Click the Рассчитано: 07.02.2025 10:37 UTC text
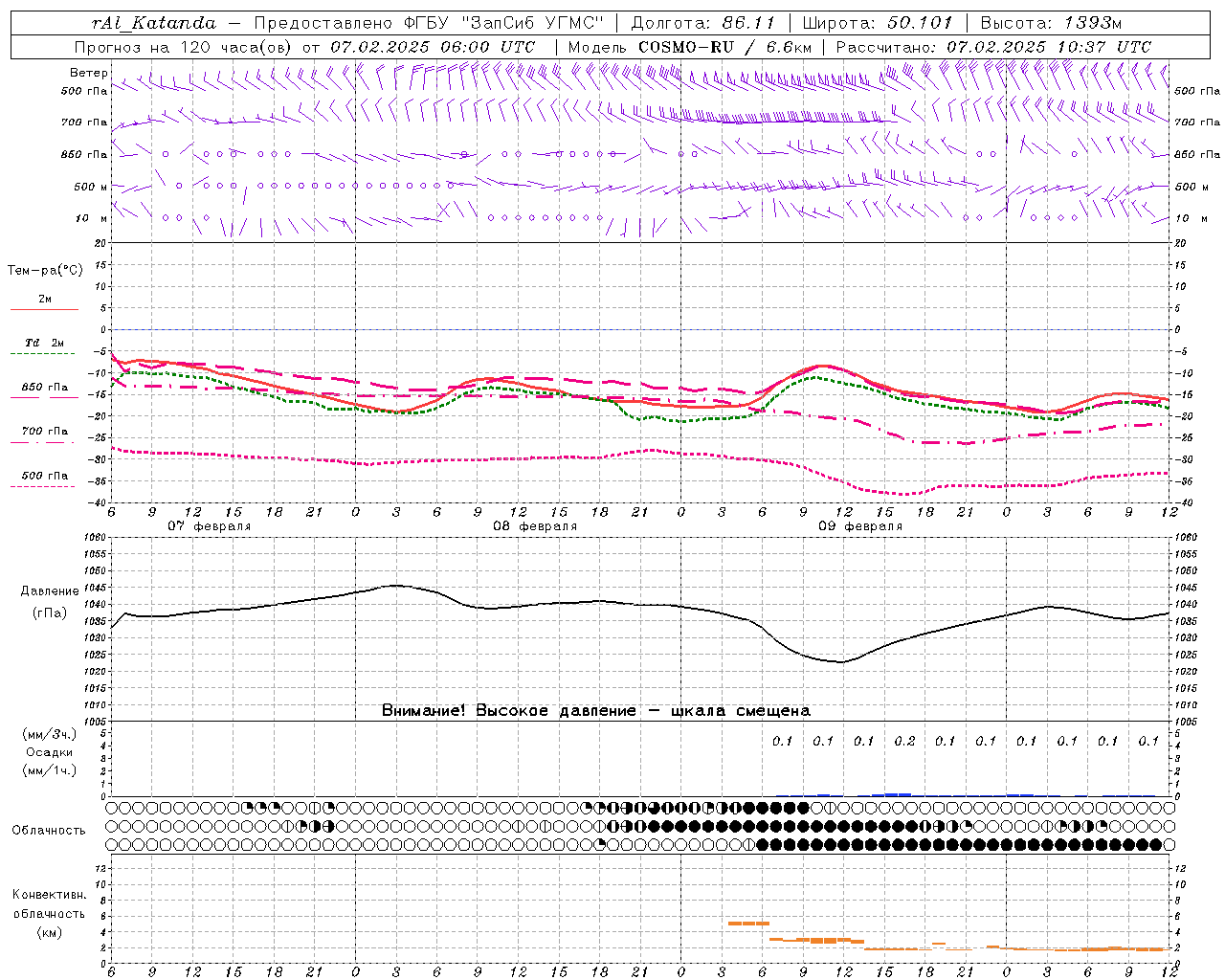The height and width of the screenshot is (980, 1225). (993, 47)
